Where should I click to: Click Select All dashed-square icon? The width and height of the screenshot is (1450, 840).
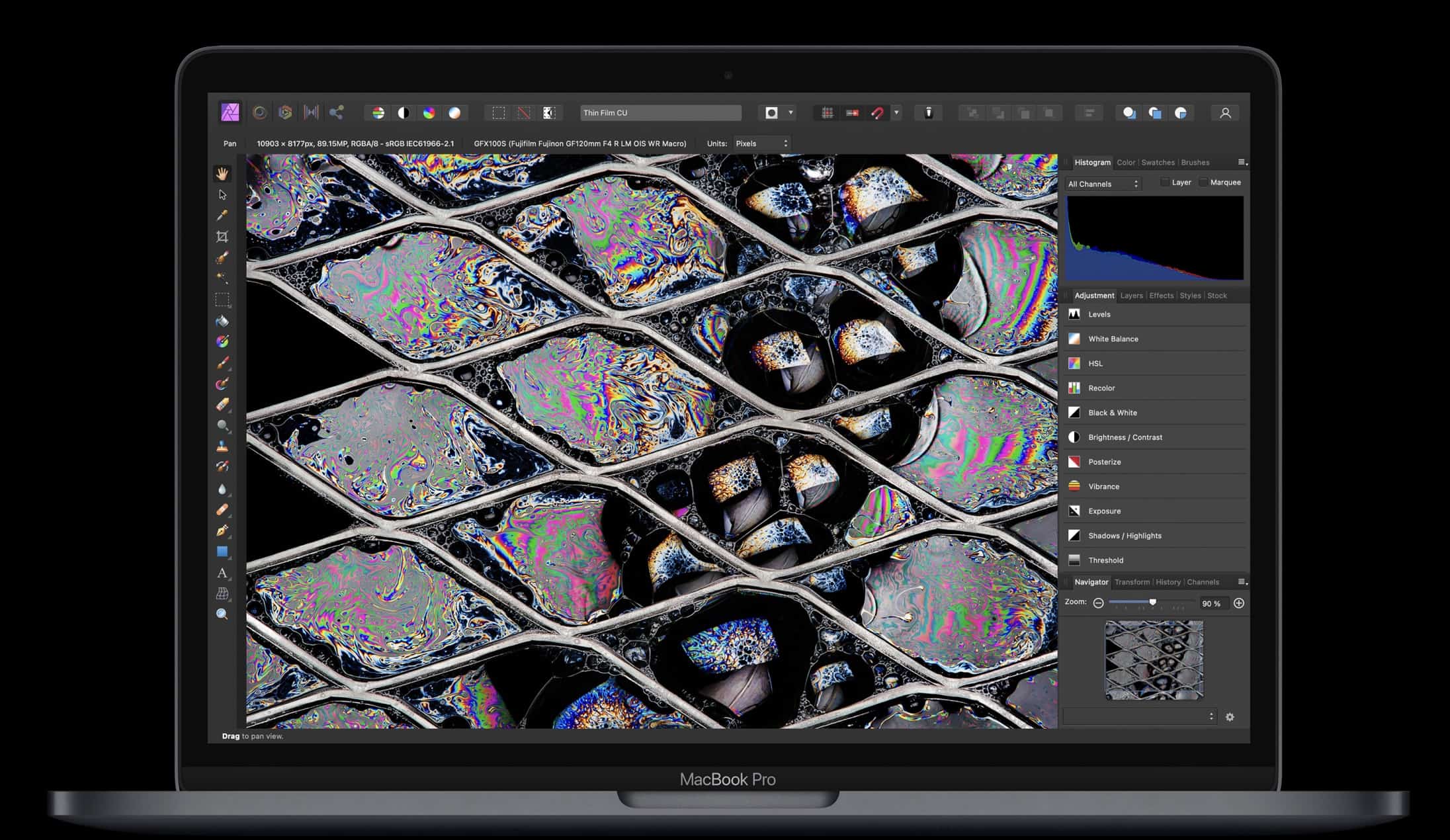click(x=499, y=113)
